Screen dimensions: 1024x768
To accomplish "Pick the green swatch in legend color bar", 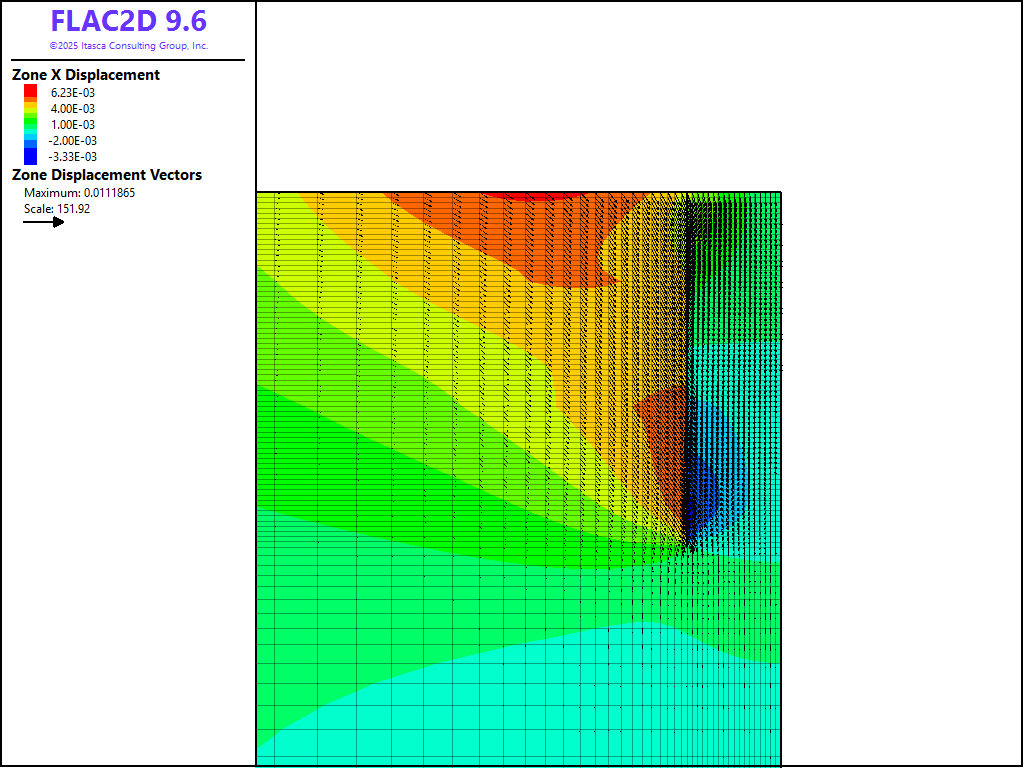I will click(x=30, y=122).
